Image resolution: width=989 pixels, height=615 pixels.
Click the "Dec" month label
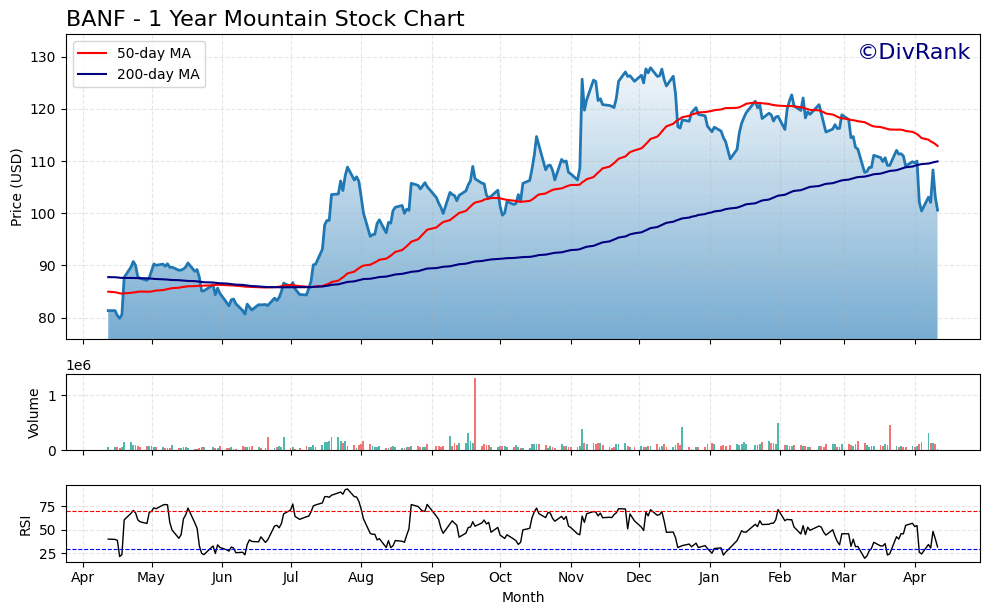click(639, 577)
